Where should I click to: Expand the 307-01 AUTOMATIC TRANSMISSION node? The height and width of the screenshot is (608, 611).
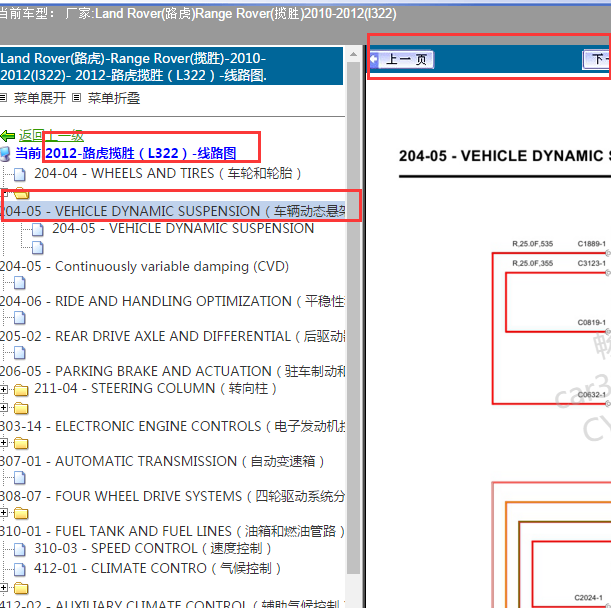click(4, 443)
